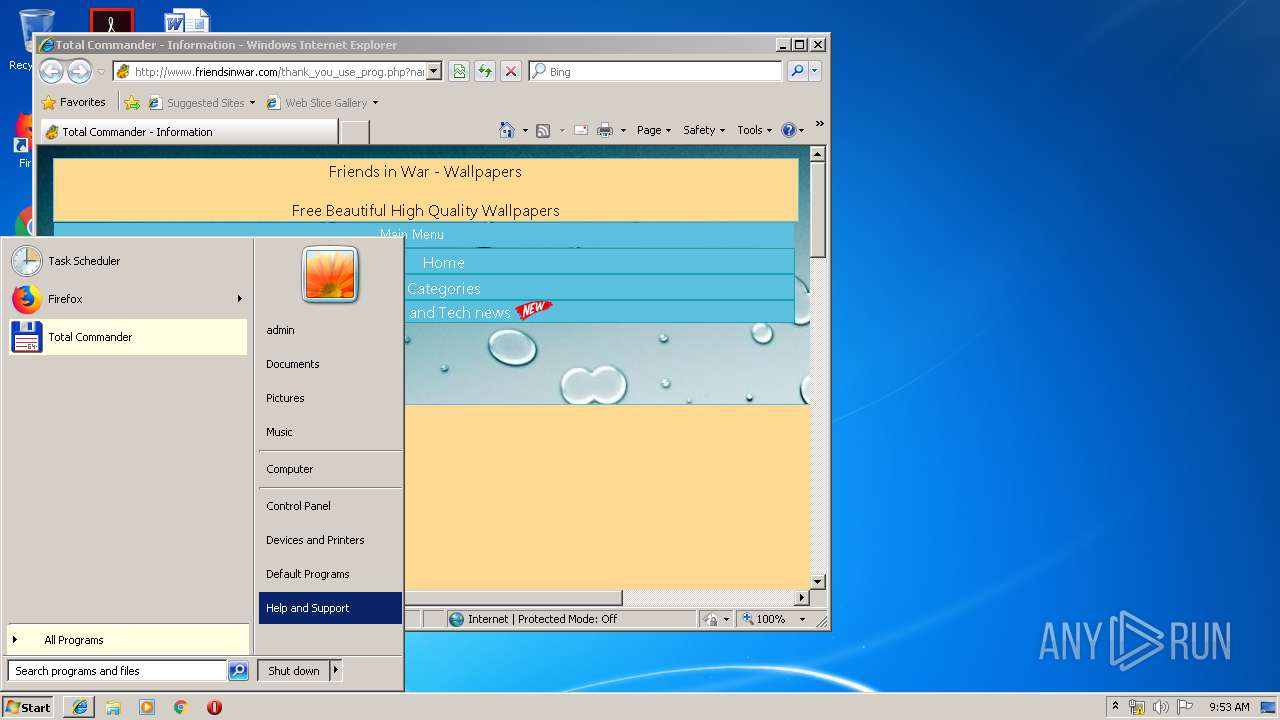
Task: Open search provider dropdown arrow
Action: (815, 71)
